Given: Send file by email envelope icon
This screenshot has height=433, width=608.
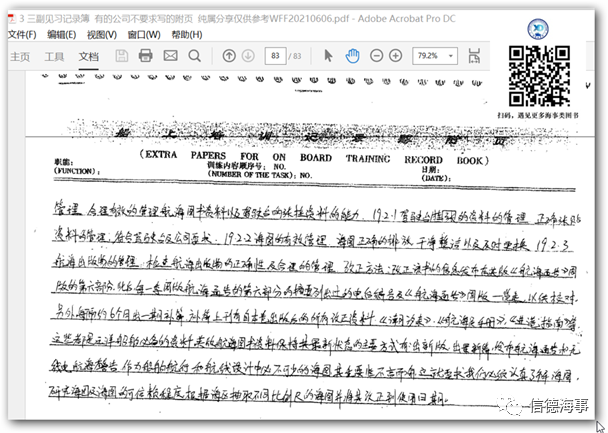Looking at the screenshot, I should pos(169,56).
